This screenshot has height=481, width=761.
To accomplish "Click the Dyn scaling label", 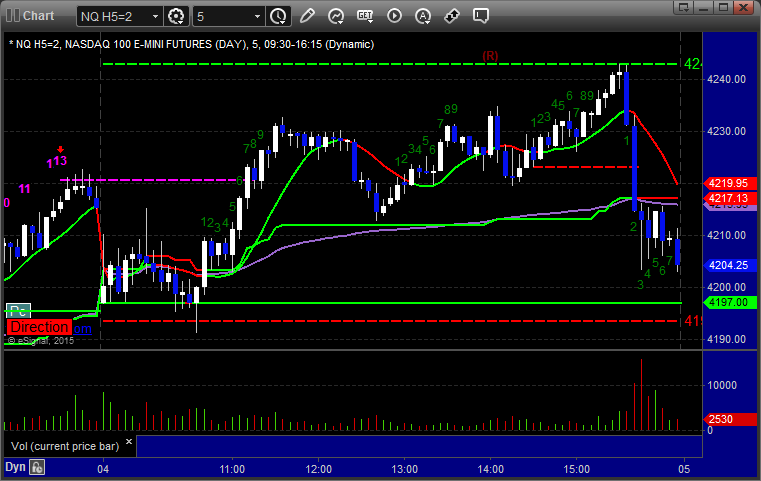I will coord(15,467).
